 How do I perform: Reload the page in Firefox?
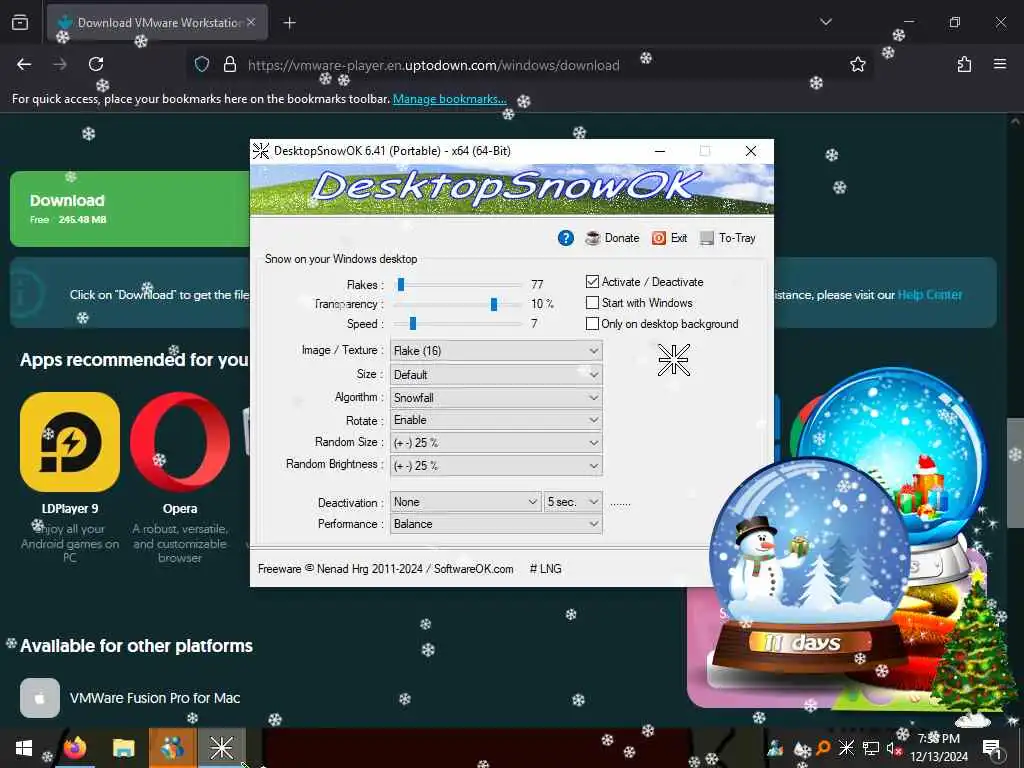click(96, 64)
